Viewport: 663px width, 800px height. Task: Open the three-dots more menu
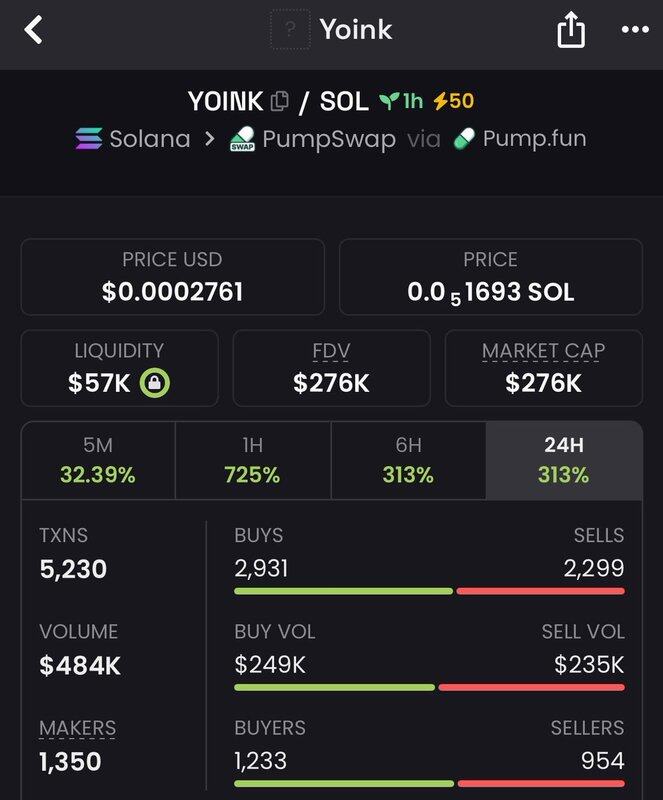[x=635, y=31]
